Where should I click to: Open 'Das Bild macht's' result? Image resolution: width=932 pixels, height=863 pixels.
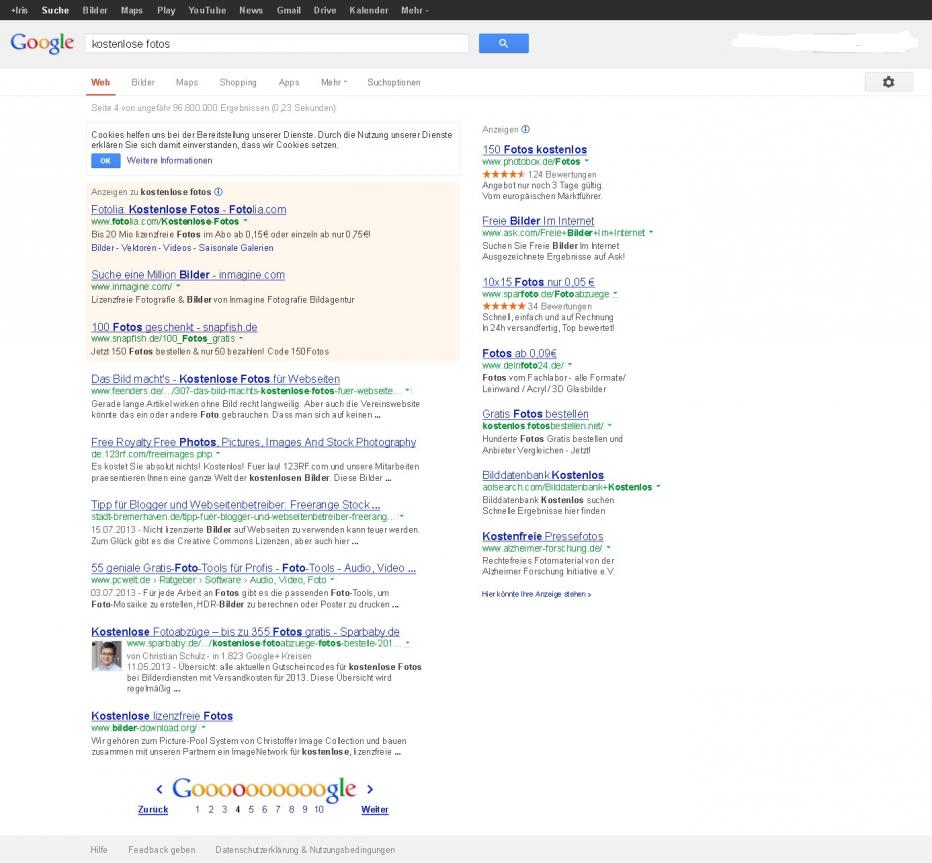coord(216,379)
